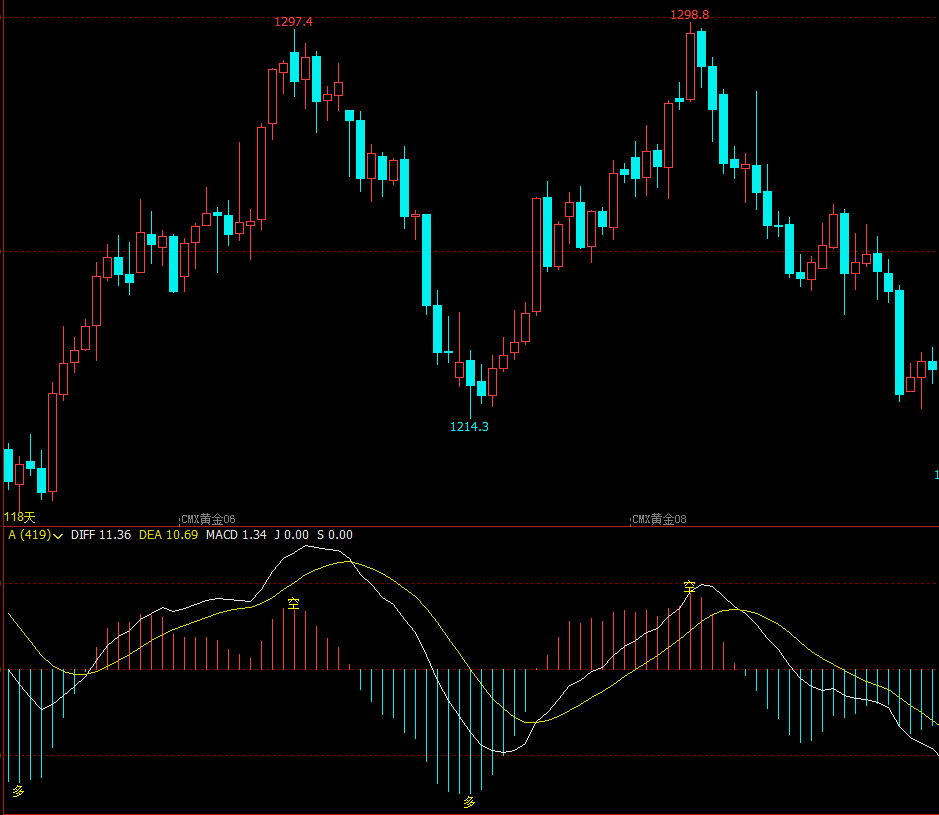Click the 1298.8 high price label
This screenshot has width=939, height=815.
coord(689,14)
